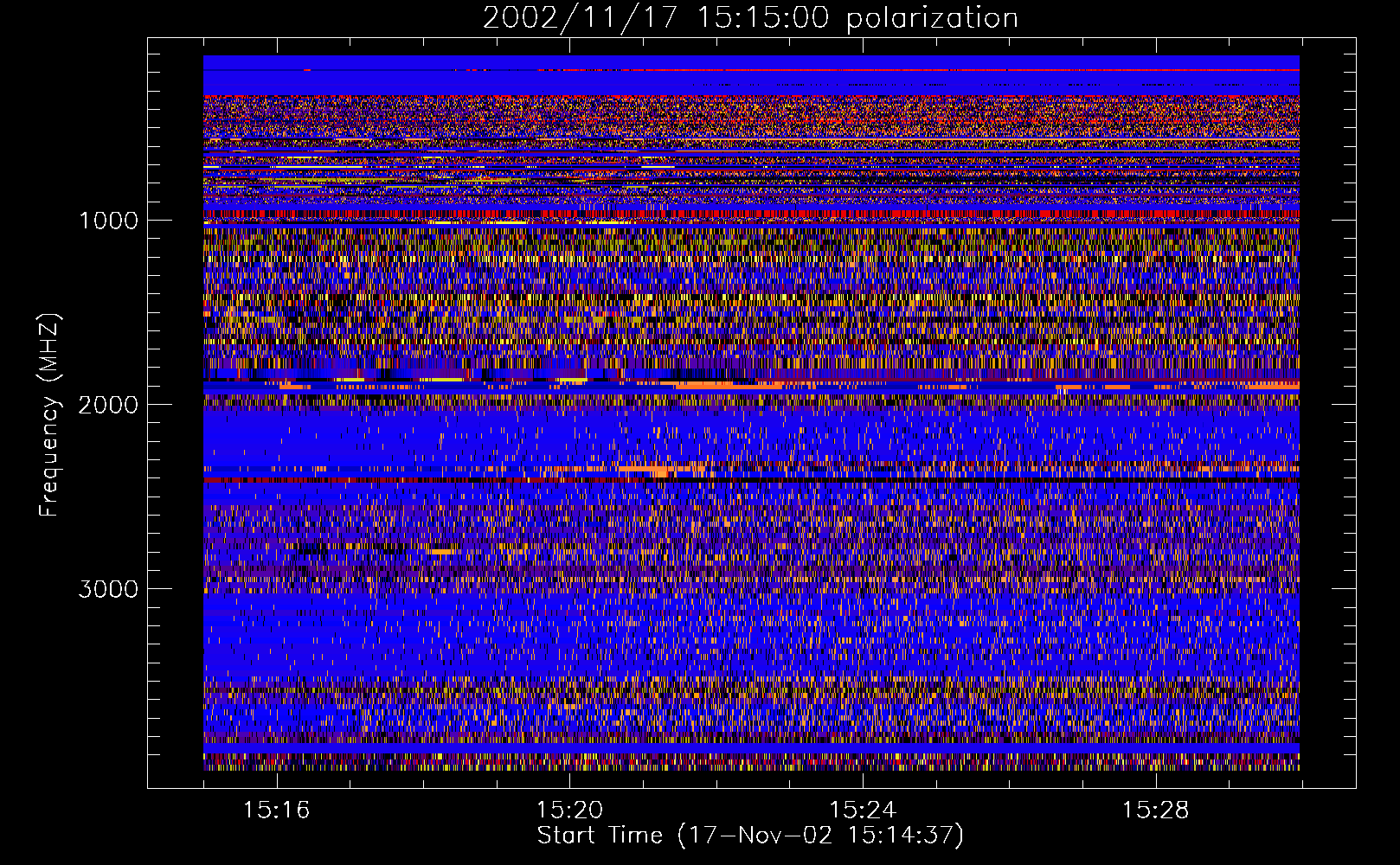Click the 'Frequency (MHZ)' axis label
The width and height of the screenshot is (1400, 865).
click(x=50, y=415)
